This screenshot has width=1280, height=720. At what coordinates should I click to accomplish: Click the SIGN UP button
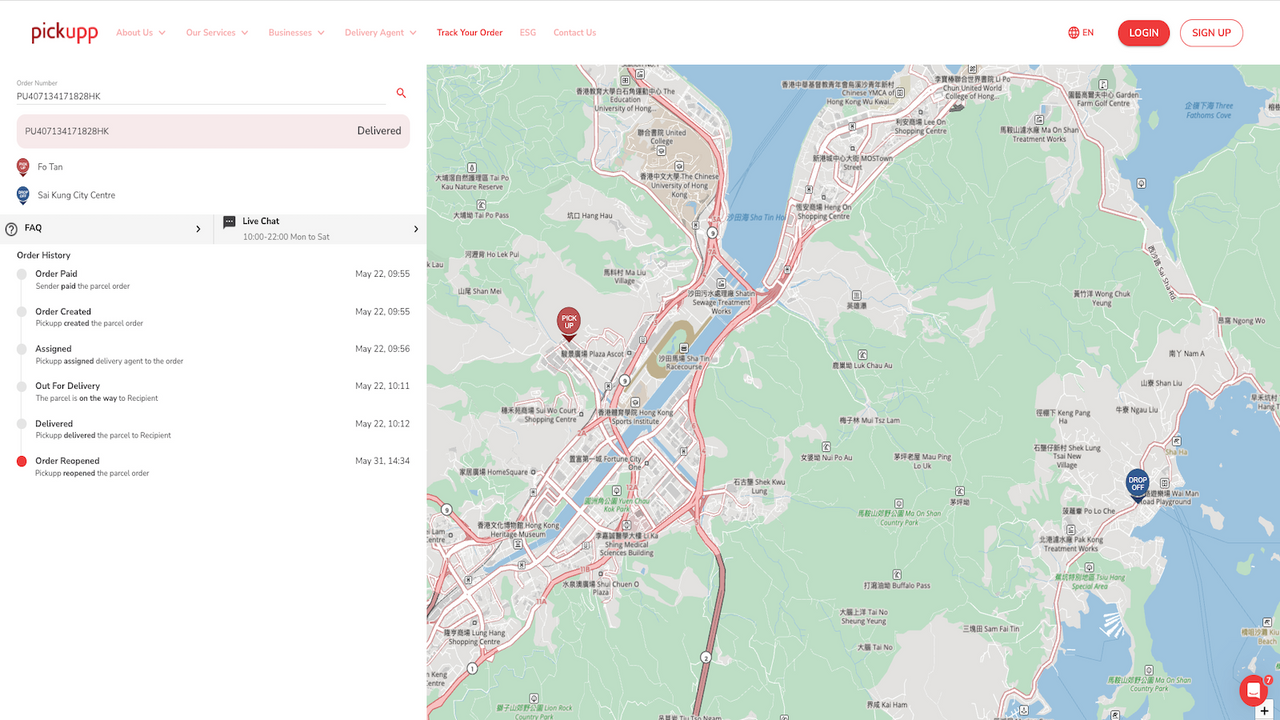pos(1211,32)
